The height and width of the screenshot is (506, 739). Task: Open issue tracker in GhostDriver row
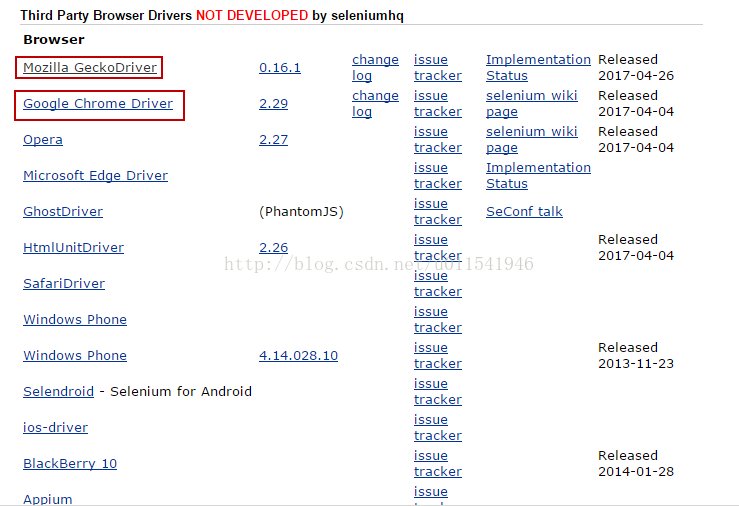click(x=438, y=212)
